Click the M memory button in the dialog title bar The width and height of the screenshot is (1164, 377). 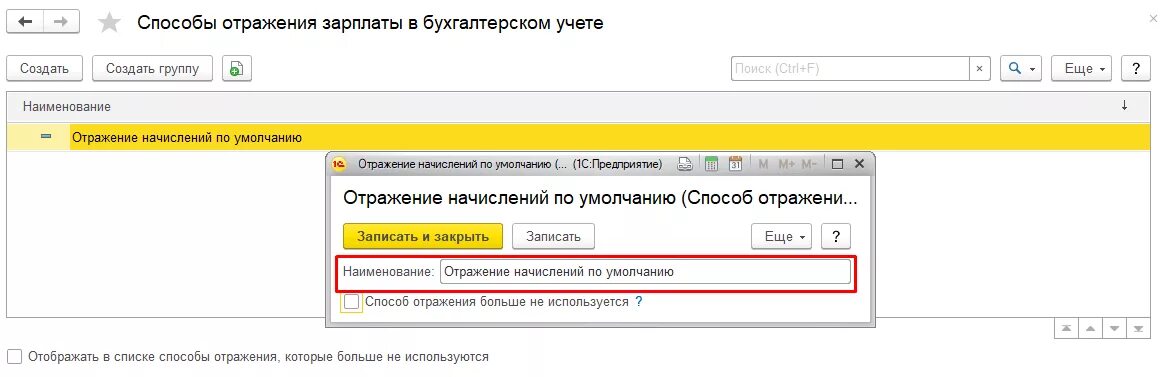pyautogui.click(x=763, y=164)
